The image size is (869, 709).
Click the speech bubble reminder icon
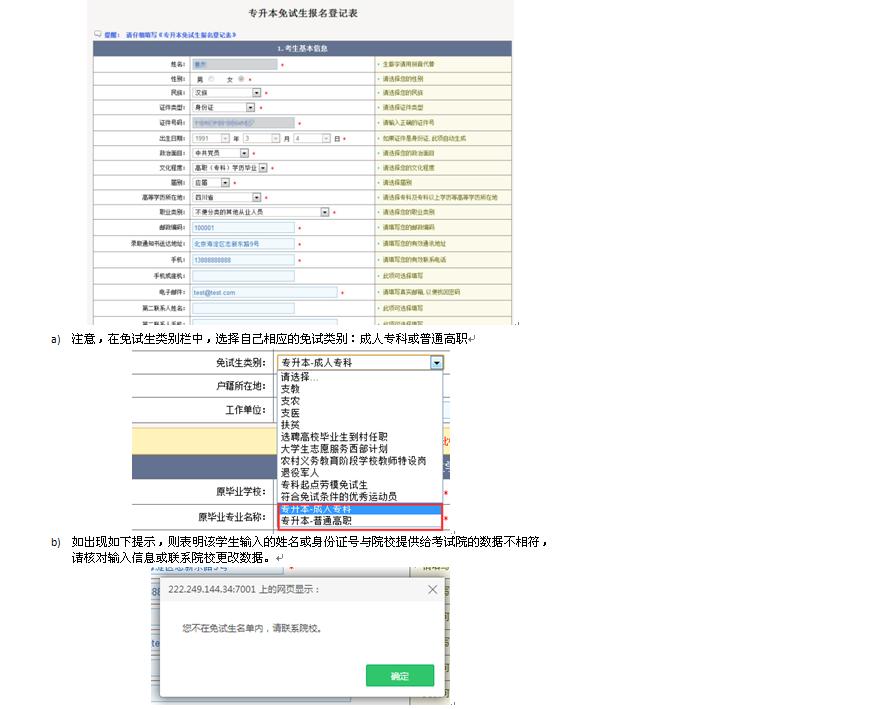(97, 34)
